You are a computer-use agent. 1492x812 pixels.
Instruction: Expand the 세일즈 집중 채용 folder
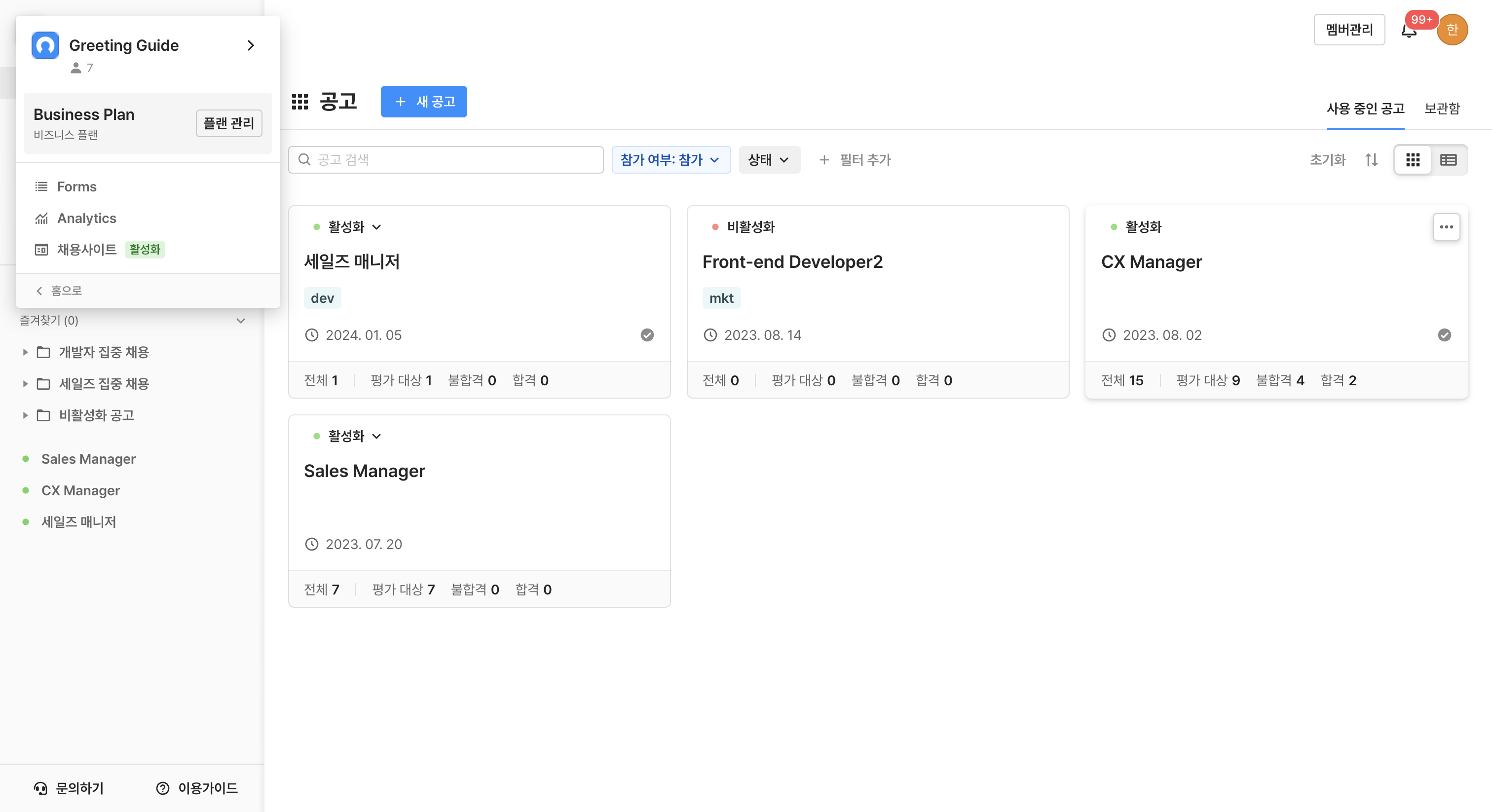(25, 383)
